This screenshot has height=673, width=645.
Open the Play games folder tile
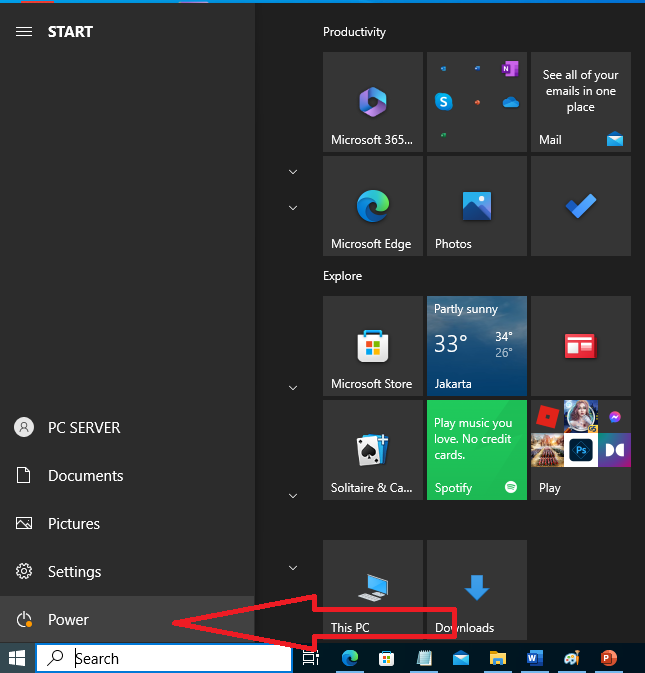(x=581, y=450)
